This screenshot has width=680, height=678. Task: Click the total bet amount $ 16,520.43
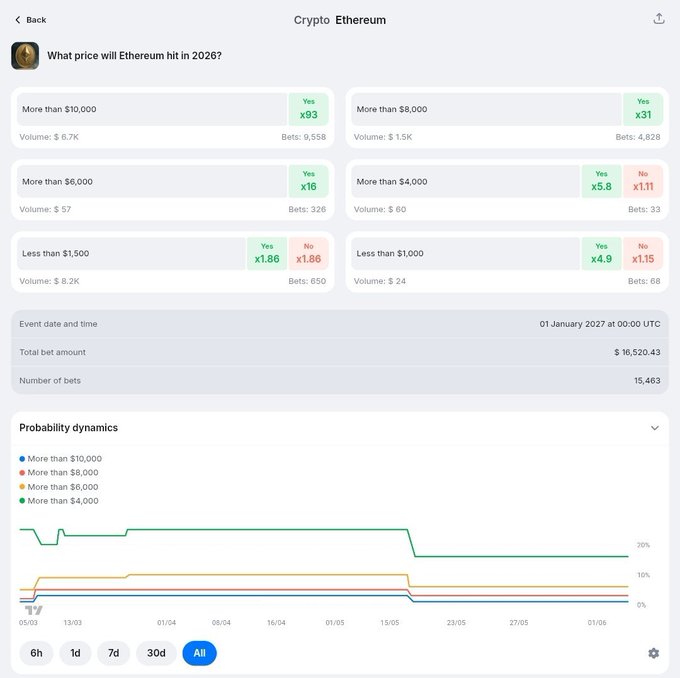coord(637,352)
